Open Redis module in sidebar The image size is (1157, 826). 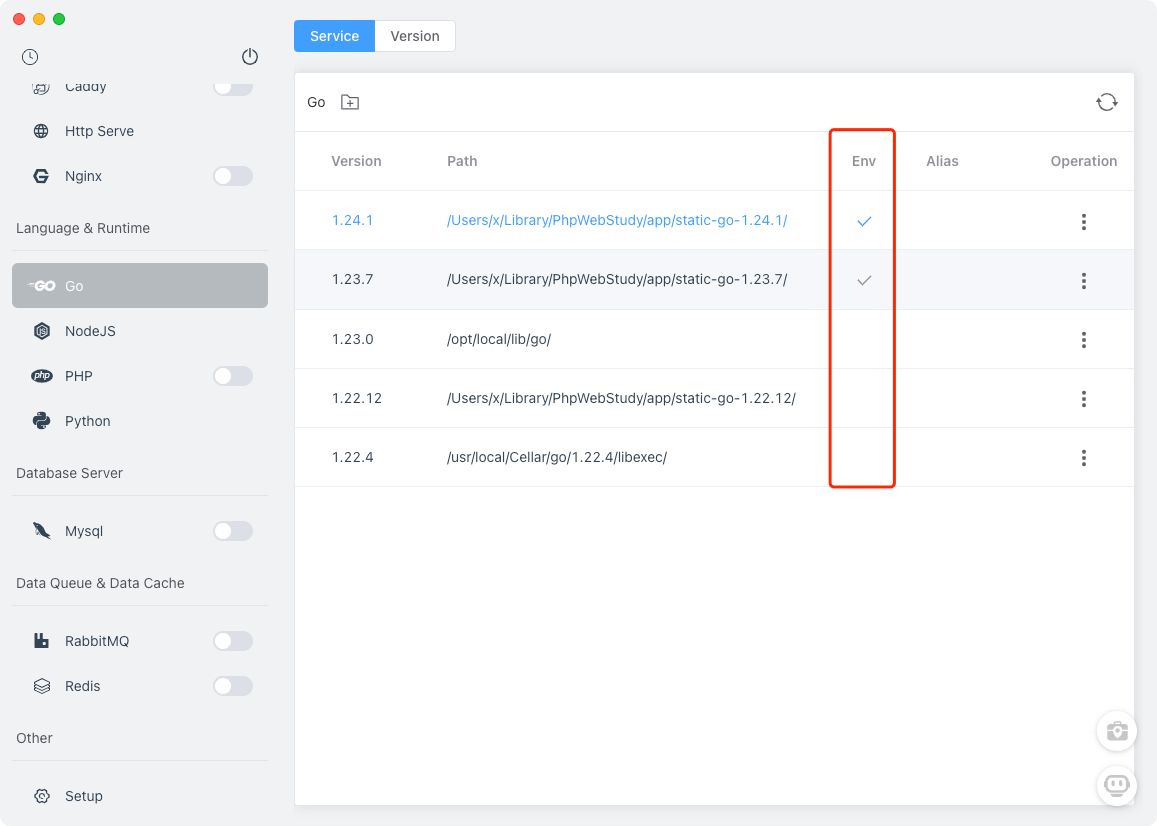point(140,686)
